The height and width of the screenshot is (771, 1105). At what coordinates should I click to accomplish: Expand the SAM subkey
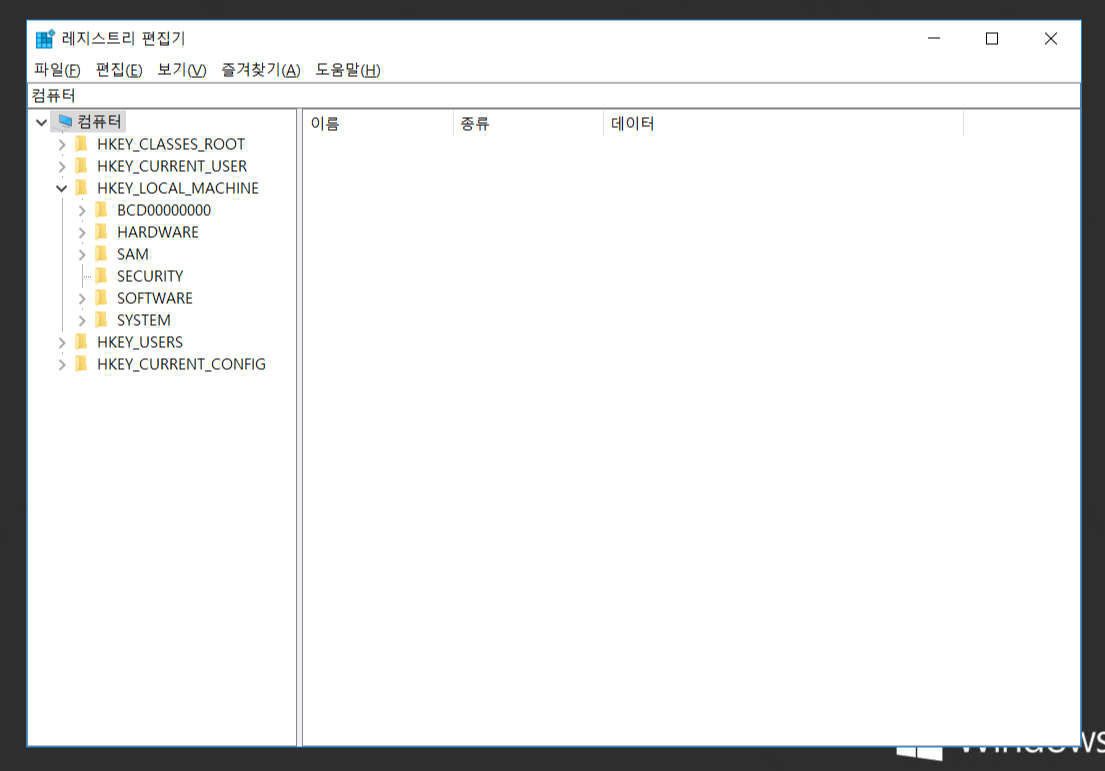82,254
